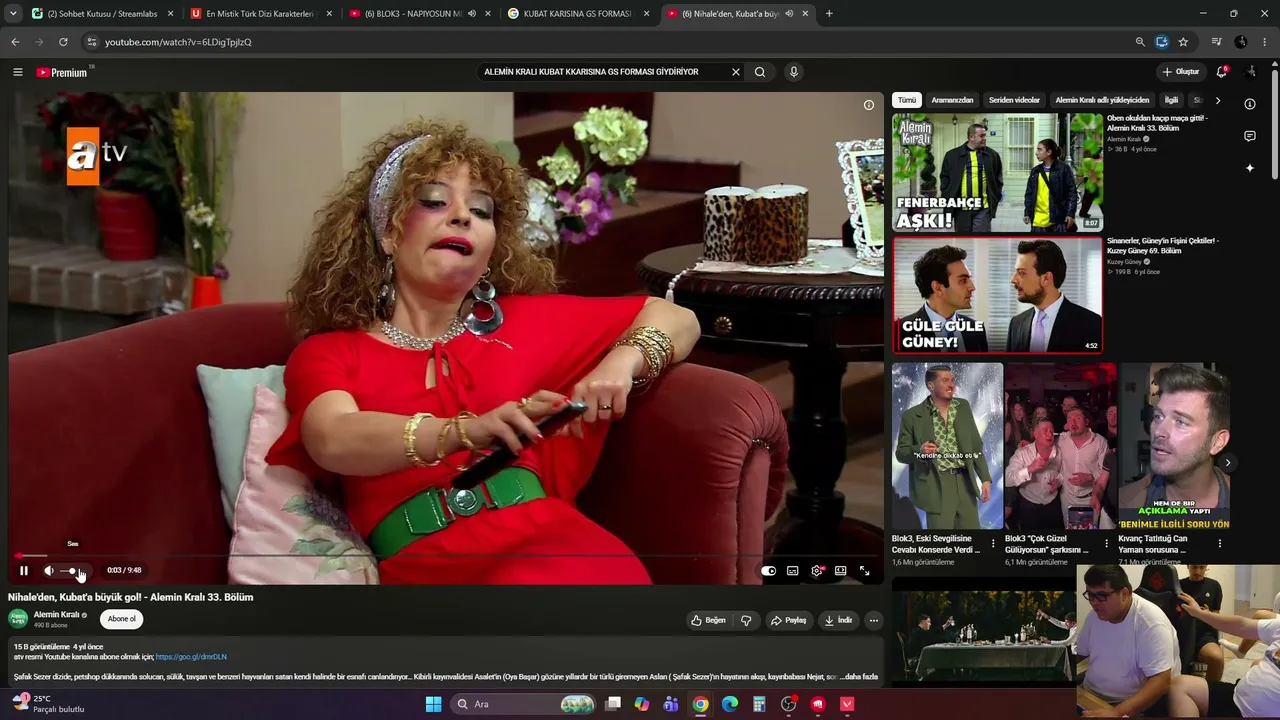Open Google Chrome from the taskbar

(x=701, y=704)
